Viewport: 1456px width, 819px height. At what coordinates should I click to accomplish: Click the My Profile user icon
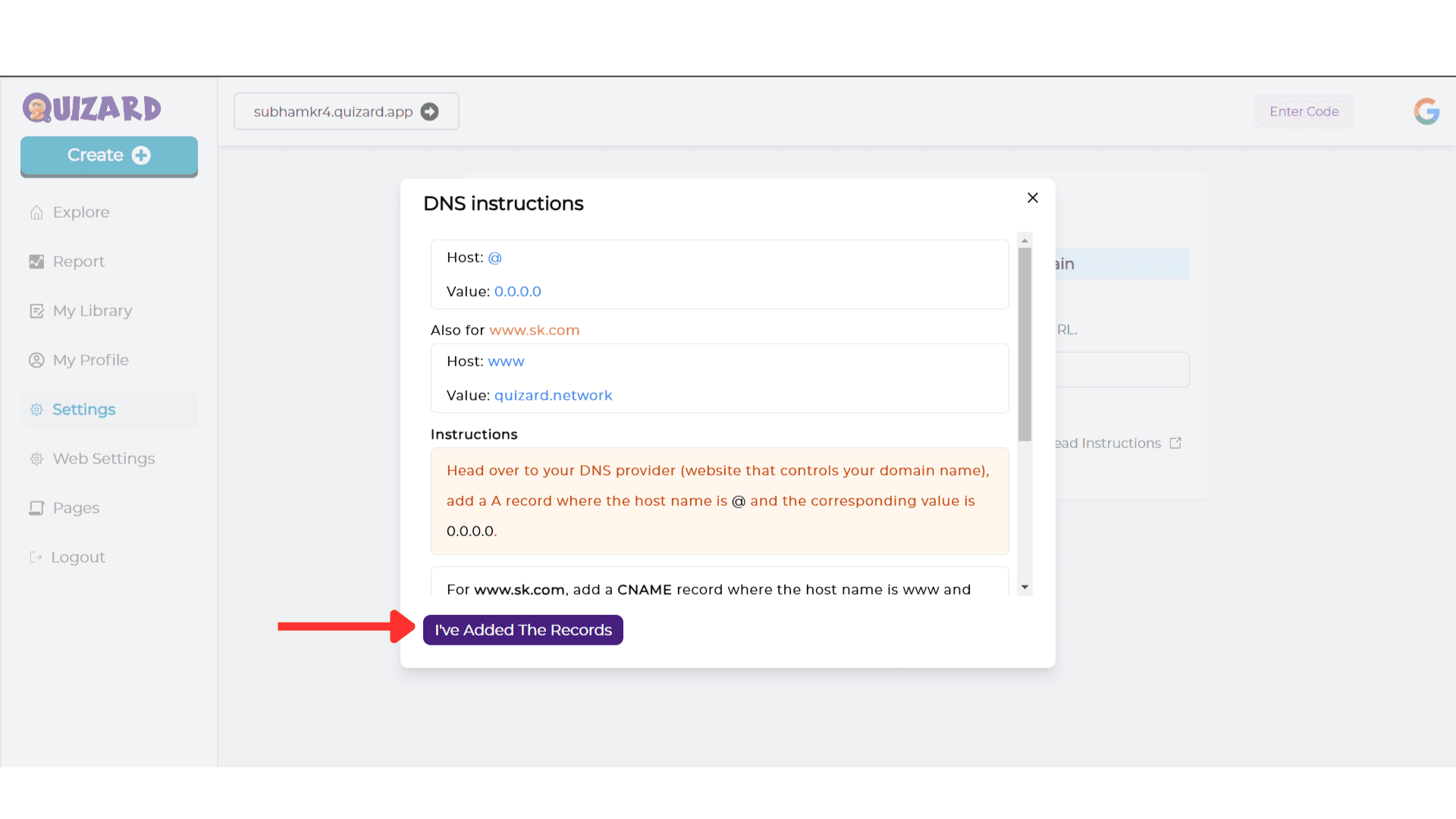[36, 360]
